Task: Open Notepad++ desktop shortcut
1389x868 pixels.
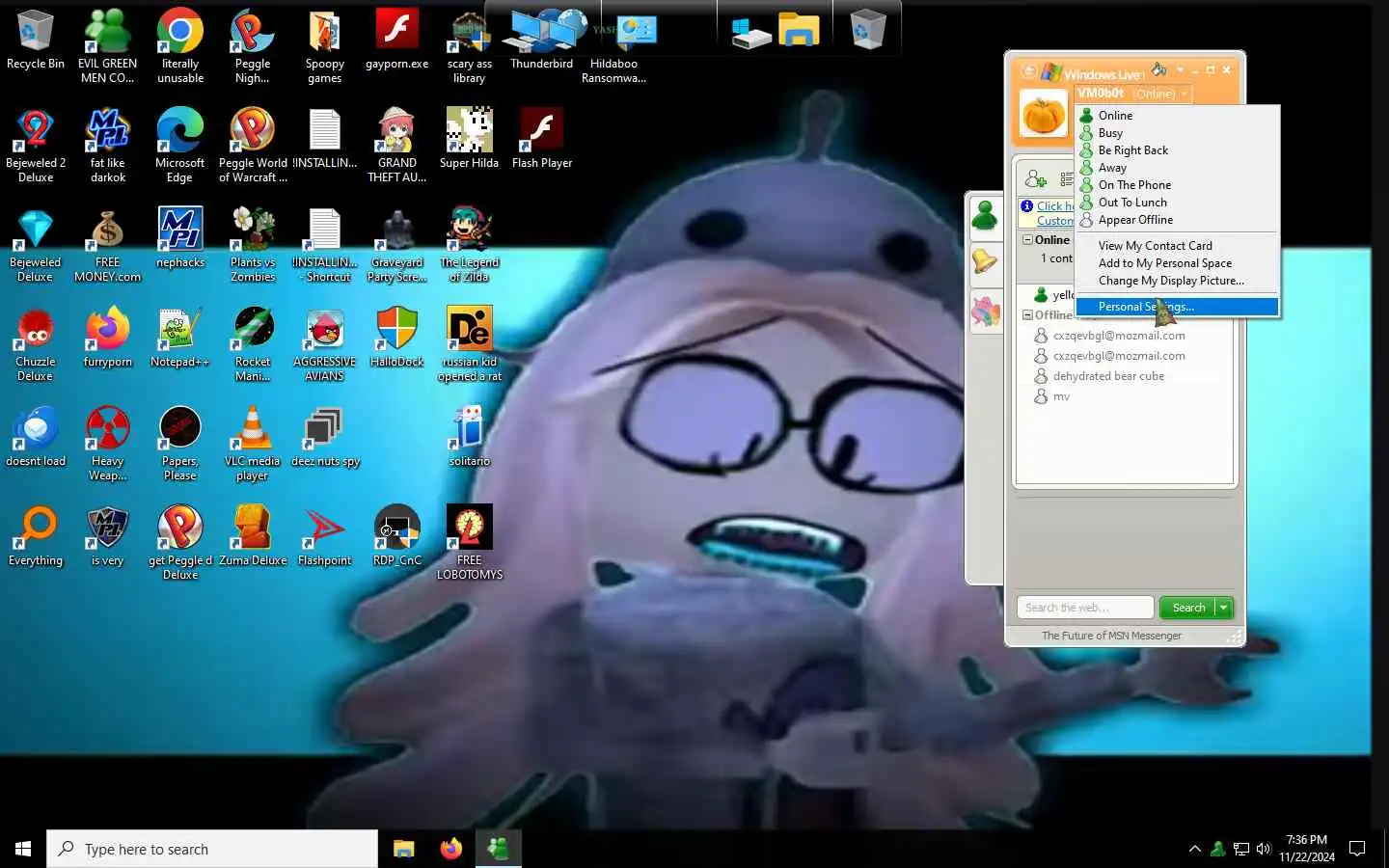Action: click(x=180, y=338)
